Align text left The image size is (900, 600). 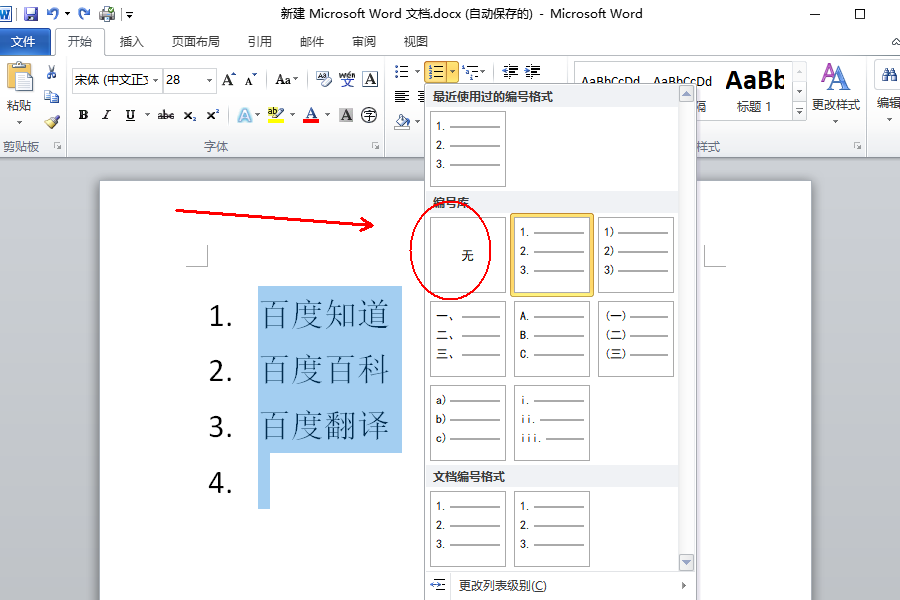[x=402, y=96]
